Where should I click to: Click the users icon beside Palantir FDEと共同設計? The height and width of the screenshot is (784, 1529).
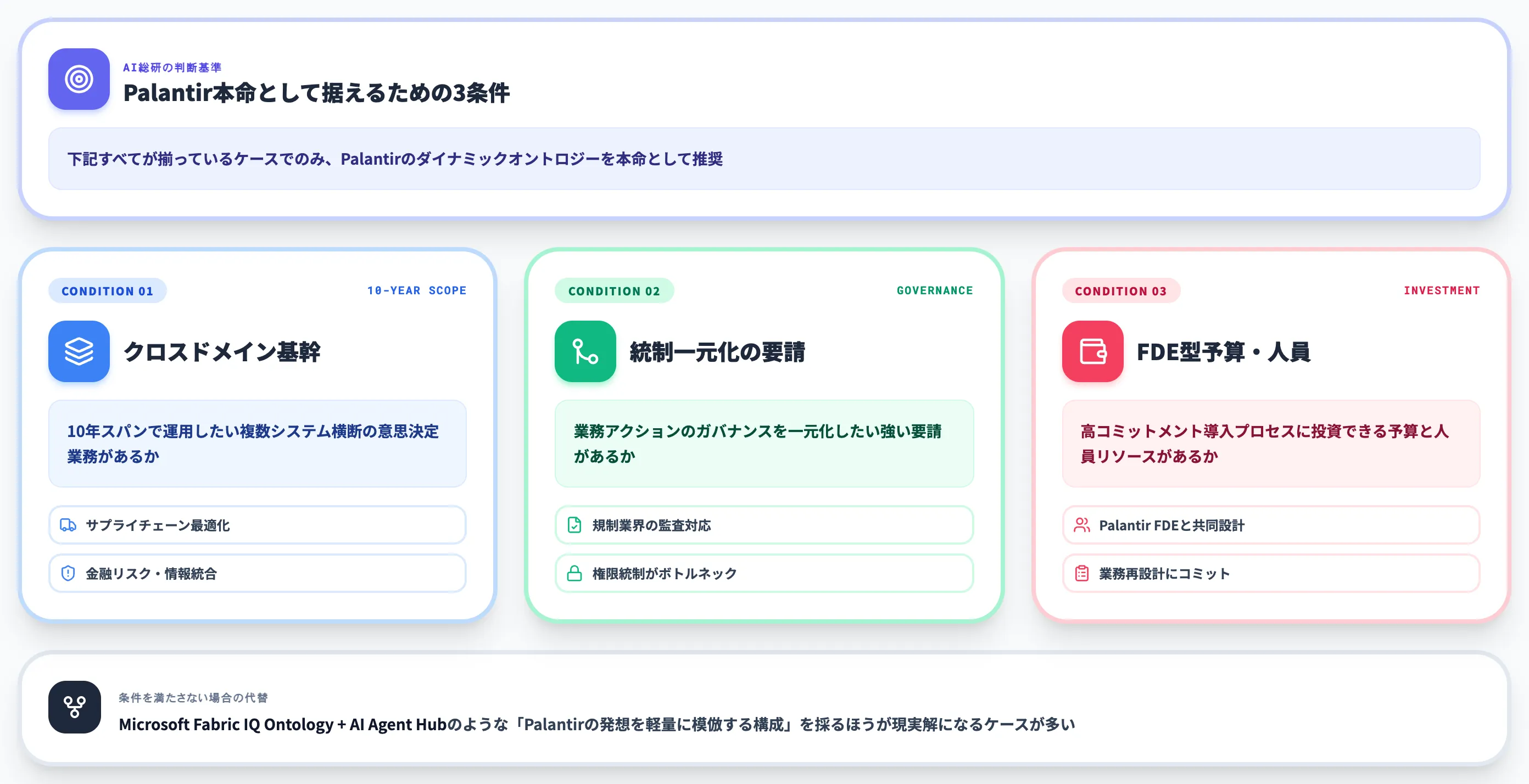[1081, 525]
